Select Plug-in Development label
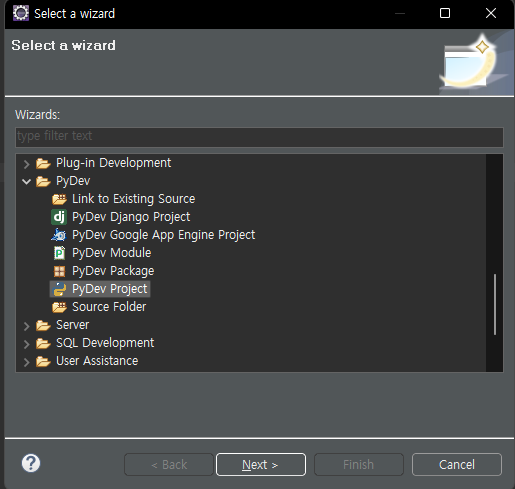 pos(113,163)
